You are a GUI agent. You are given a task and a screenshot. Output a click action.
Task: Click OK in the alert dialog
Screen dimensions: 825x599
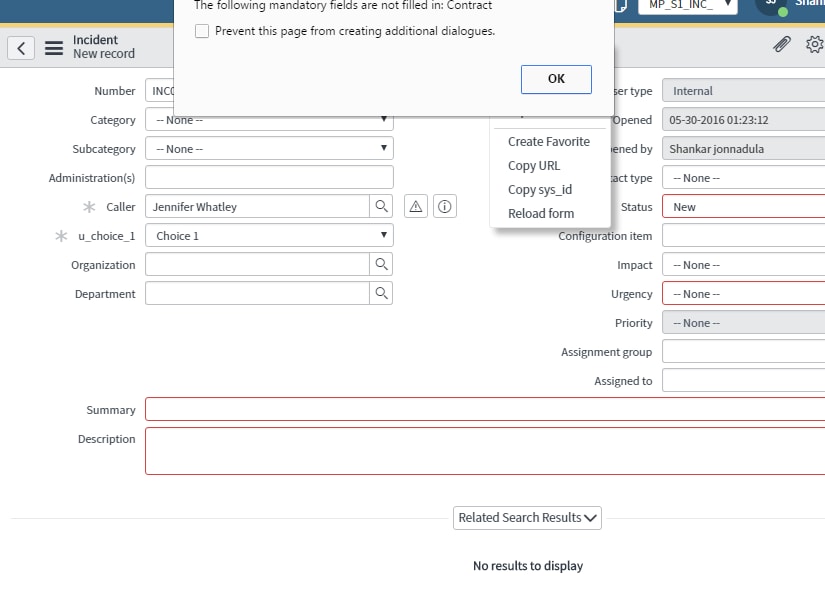pyautogui.click(x=556, y=79)
